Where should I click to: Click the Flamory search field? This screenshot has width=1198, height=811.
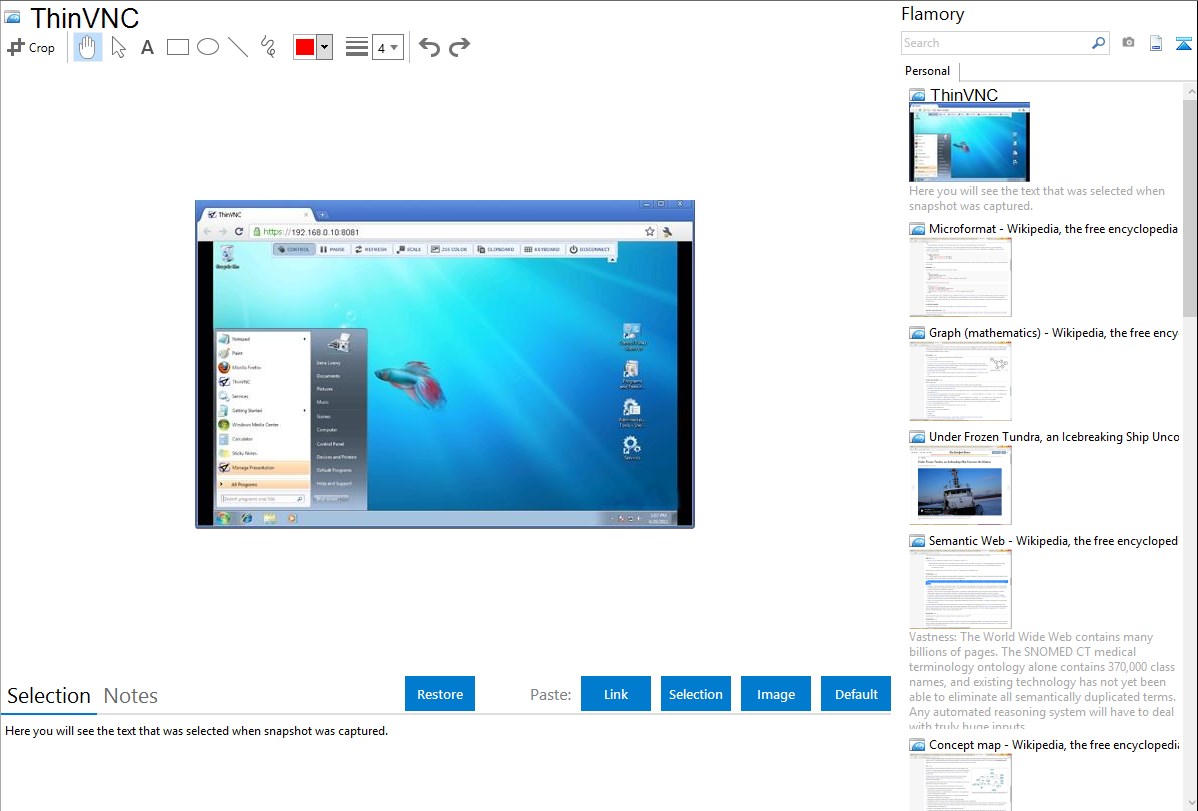(995, 43)
